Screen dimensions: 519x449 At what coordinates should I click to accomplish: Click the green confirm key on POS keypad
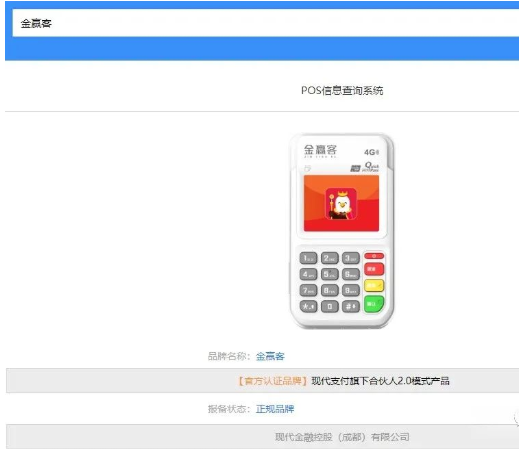(x=374, y=304)
